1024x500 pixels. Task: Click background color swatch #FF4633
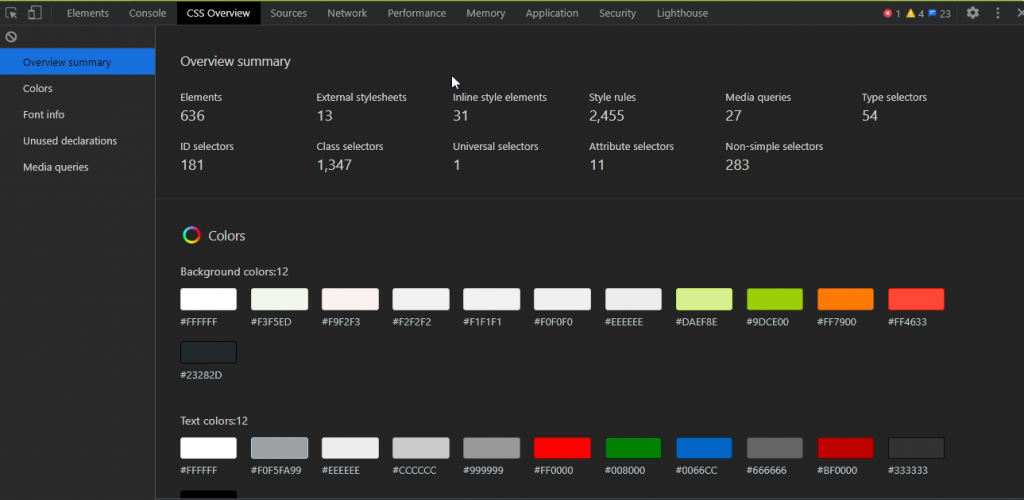coord(916,299)
